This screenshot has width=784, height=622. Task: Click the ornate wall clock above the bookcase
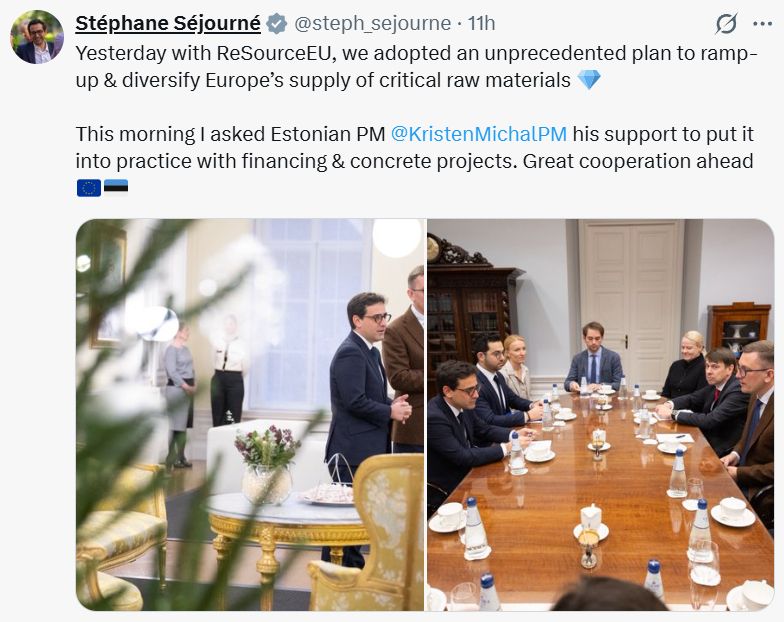[435, 248]
